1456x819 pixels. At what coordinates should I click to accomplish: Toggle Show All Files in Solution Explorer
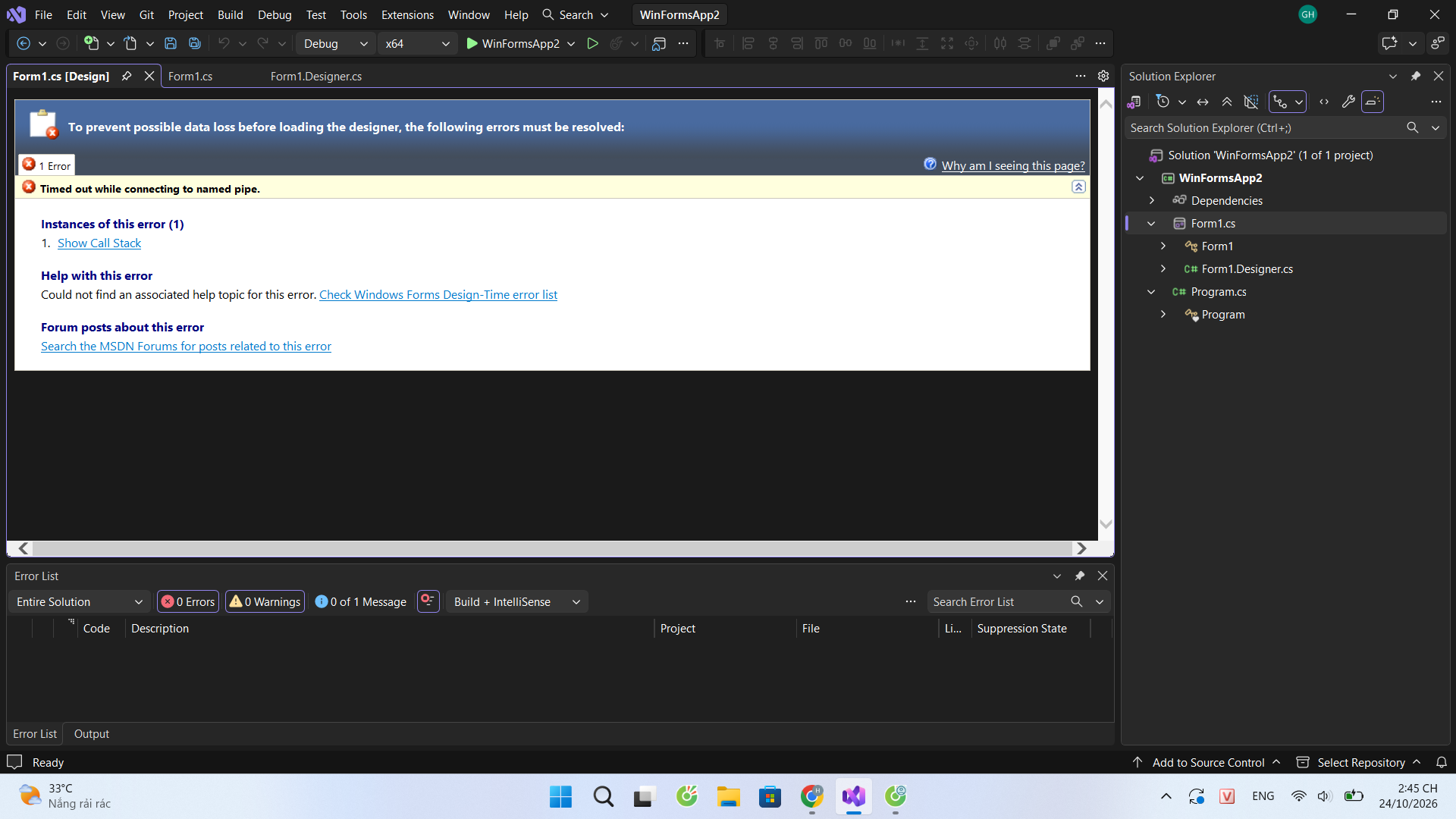click(x=1251, y=102)
